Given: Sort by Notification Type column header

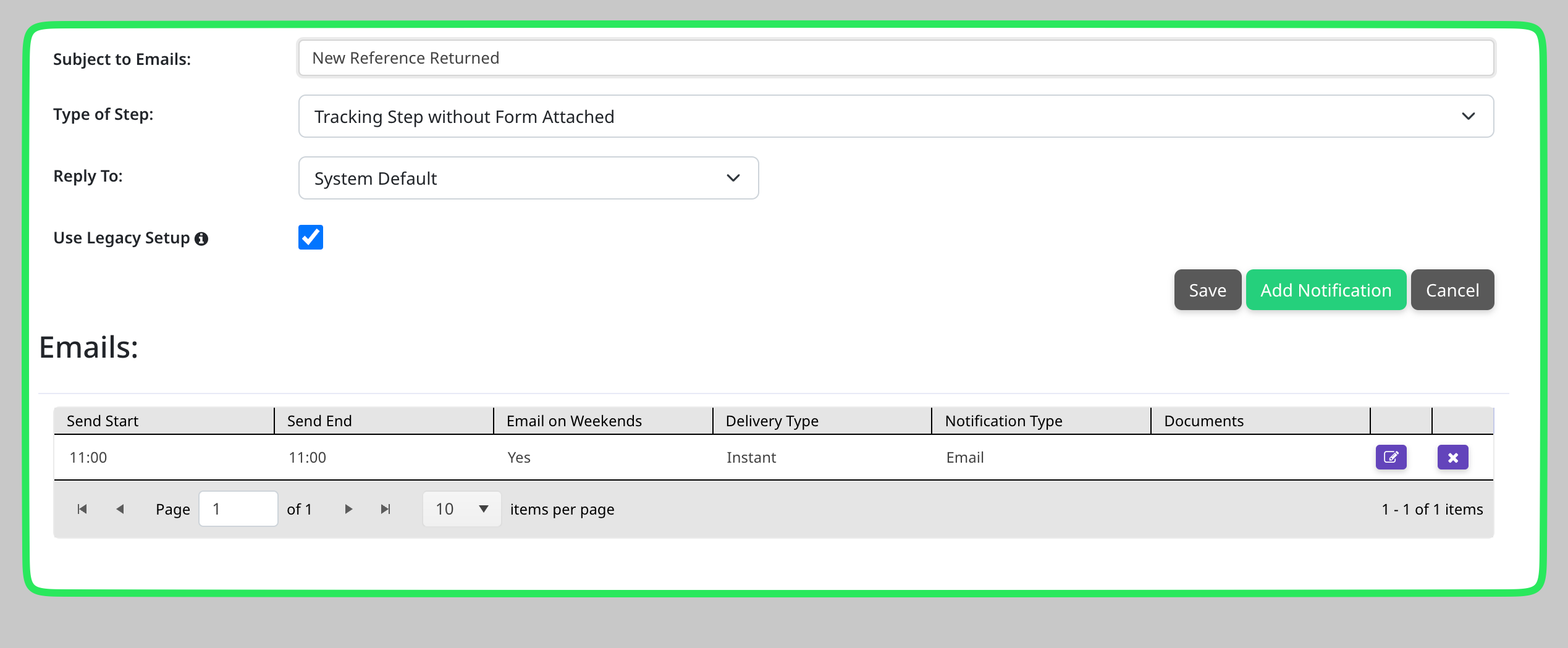Looking at the screenshot, I should (x=1041, y=421).
